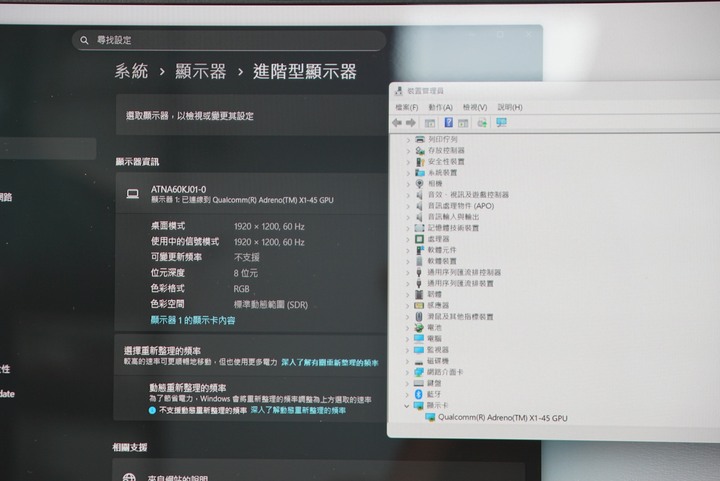Click the show/hide action pane toolbar icon

pos(463,123)
